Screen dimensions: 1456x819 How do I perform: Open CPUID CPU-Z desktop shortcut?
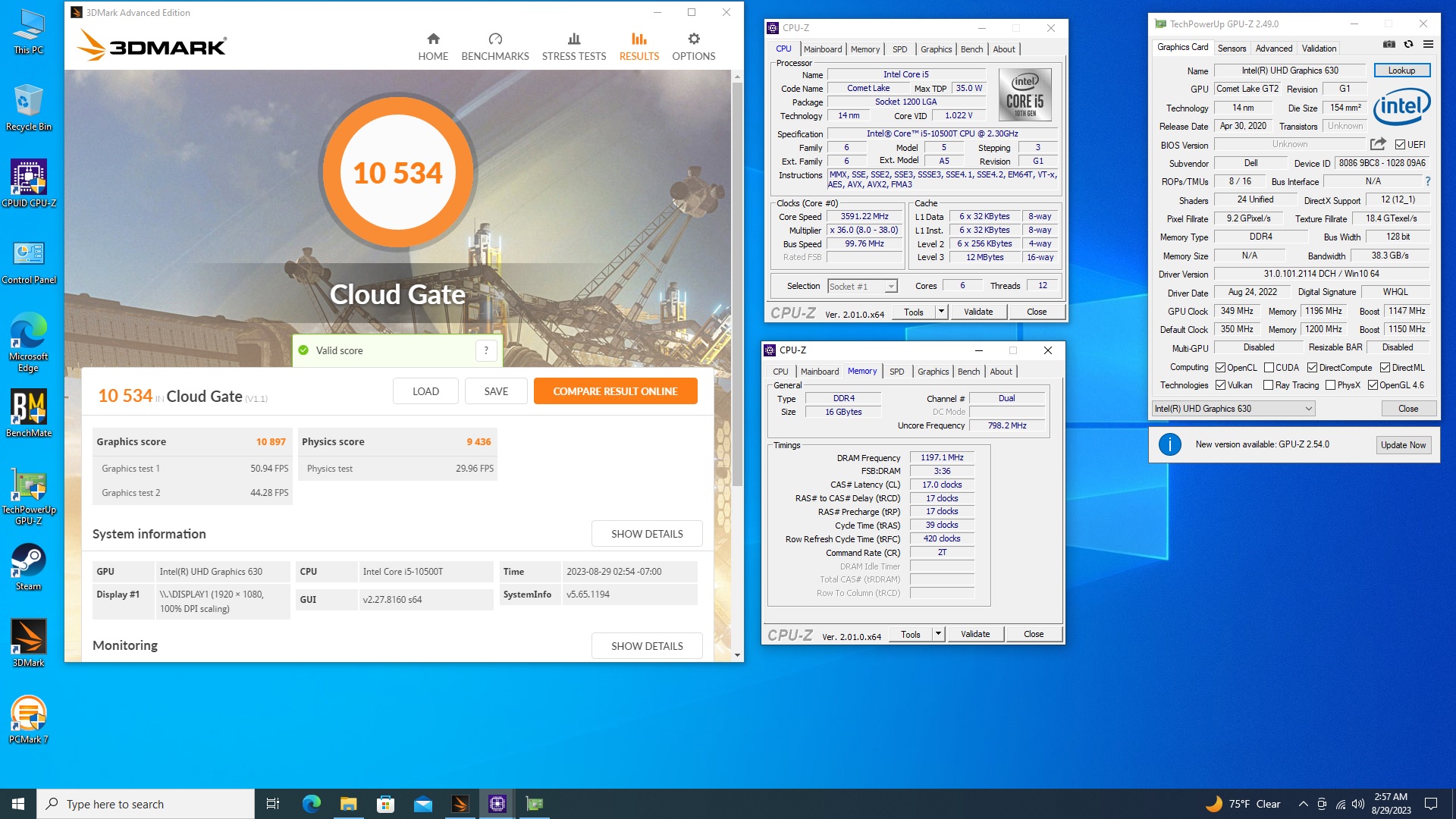click(x=29, y=184)
